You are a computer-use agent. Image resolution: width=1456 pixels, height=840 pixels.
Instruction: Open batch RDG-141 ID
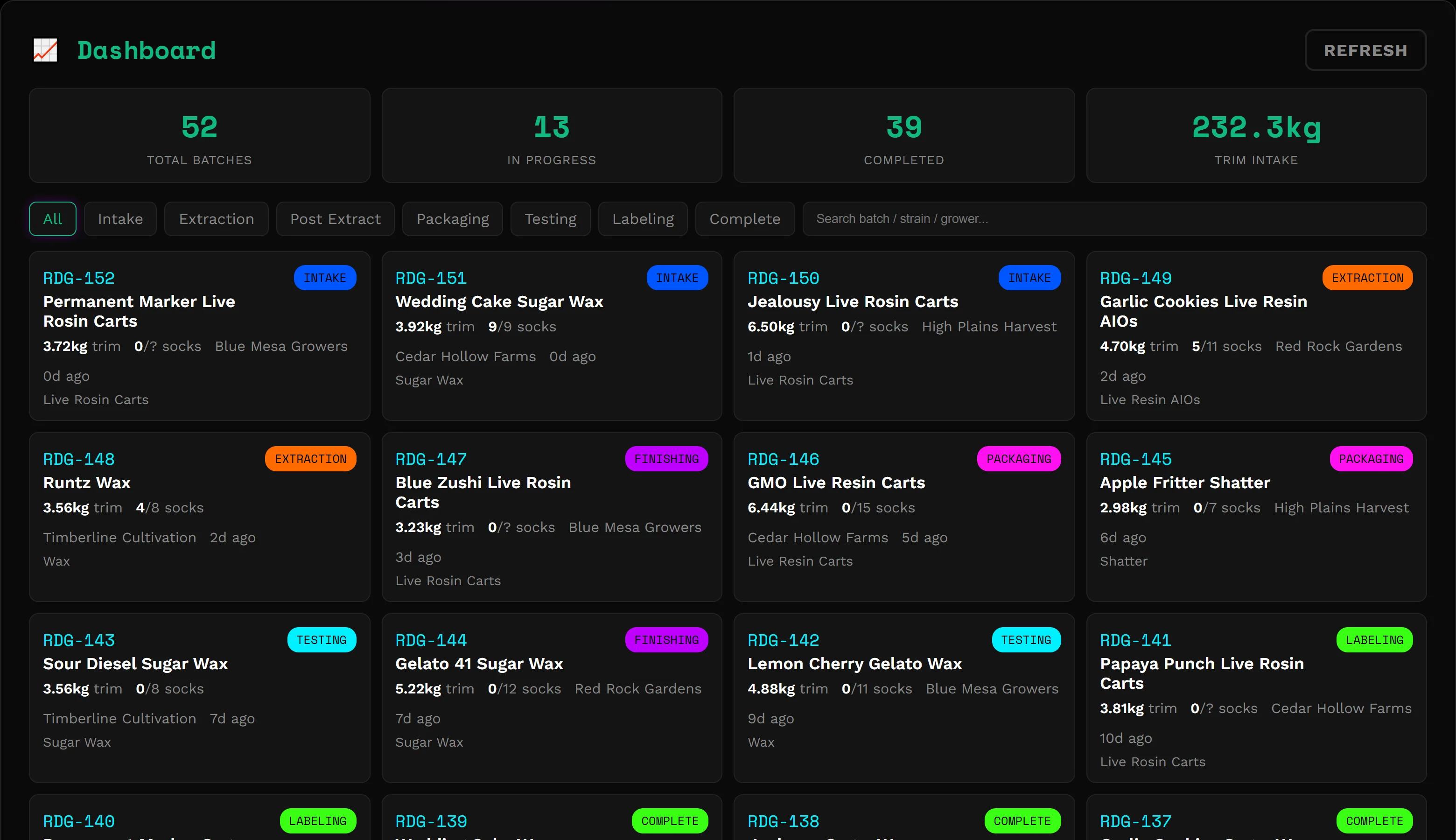[1136, 640]
